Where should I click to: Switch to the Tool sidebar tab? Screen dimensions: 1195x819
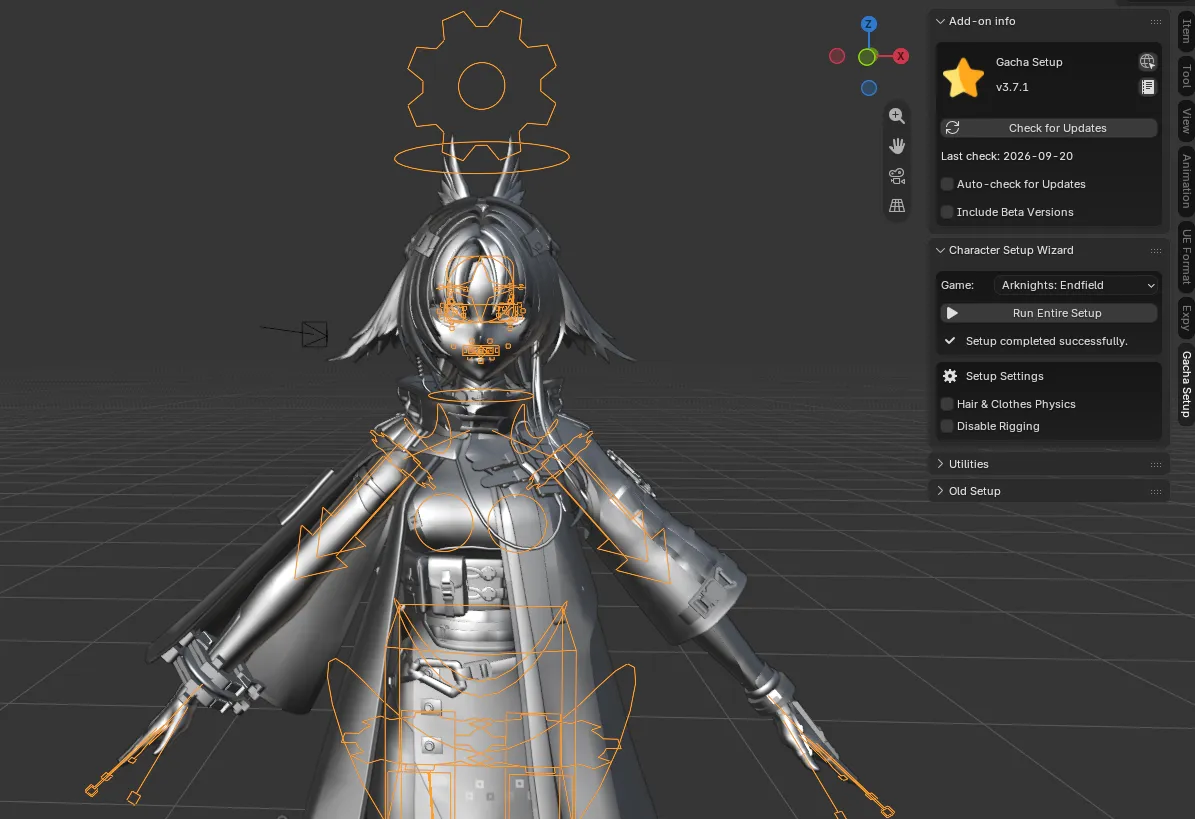tap(1186, 75)
